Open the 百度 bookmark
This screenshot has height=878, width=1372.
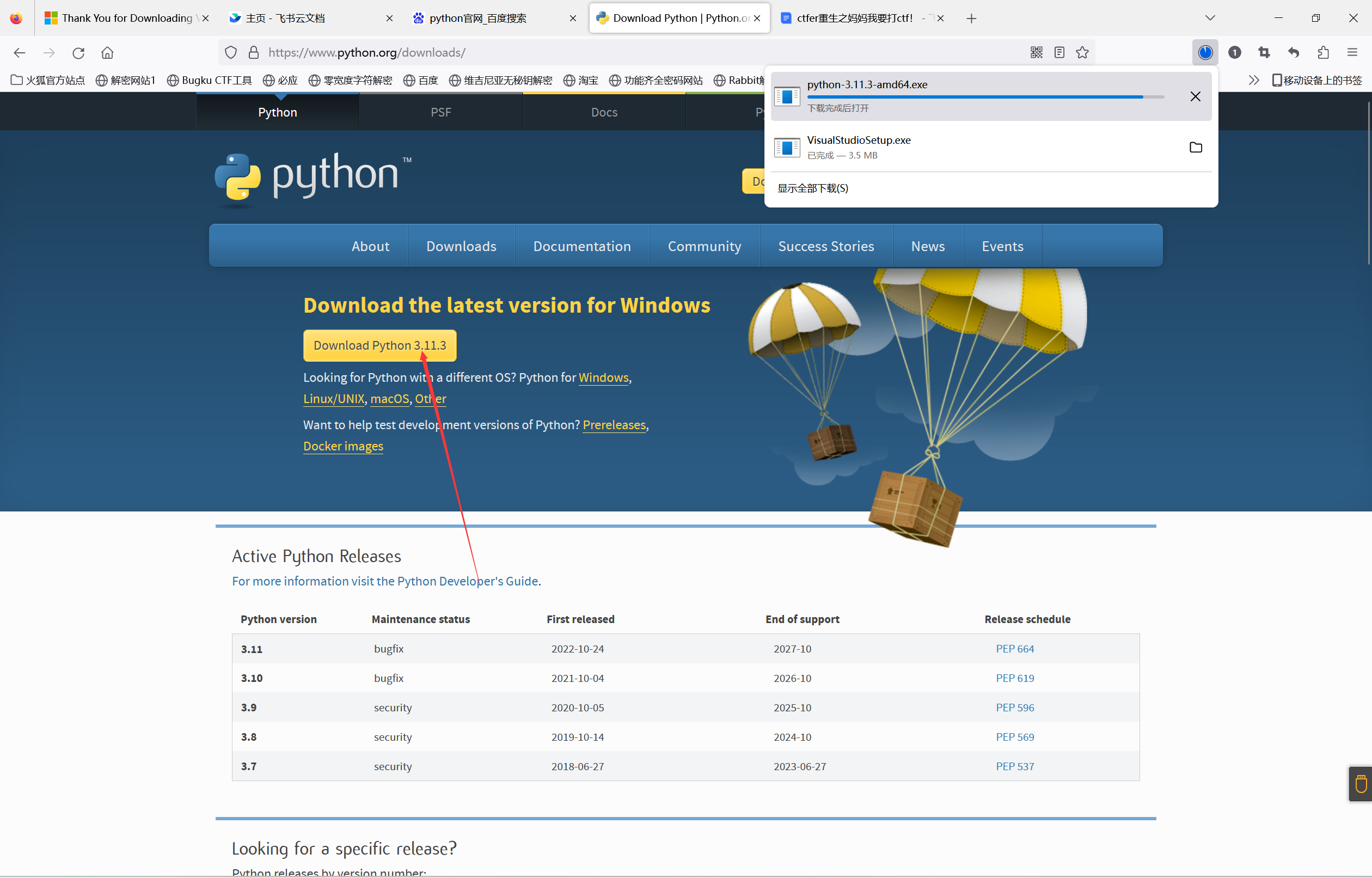420,80
